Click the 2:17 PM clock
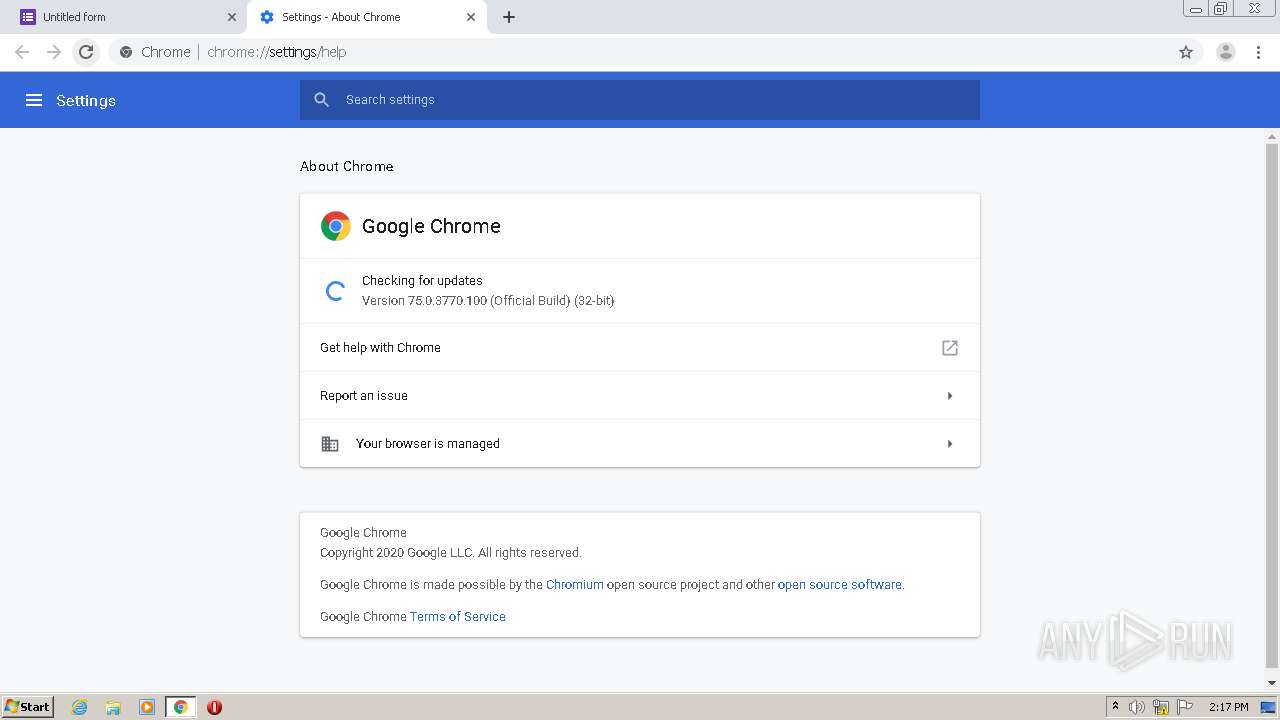The image size is (1280, 720). [1229, 707]
